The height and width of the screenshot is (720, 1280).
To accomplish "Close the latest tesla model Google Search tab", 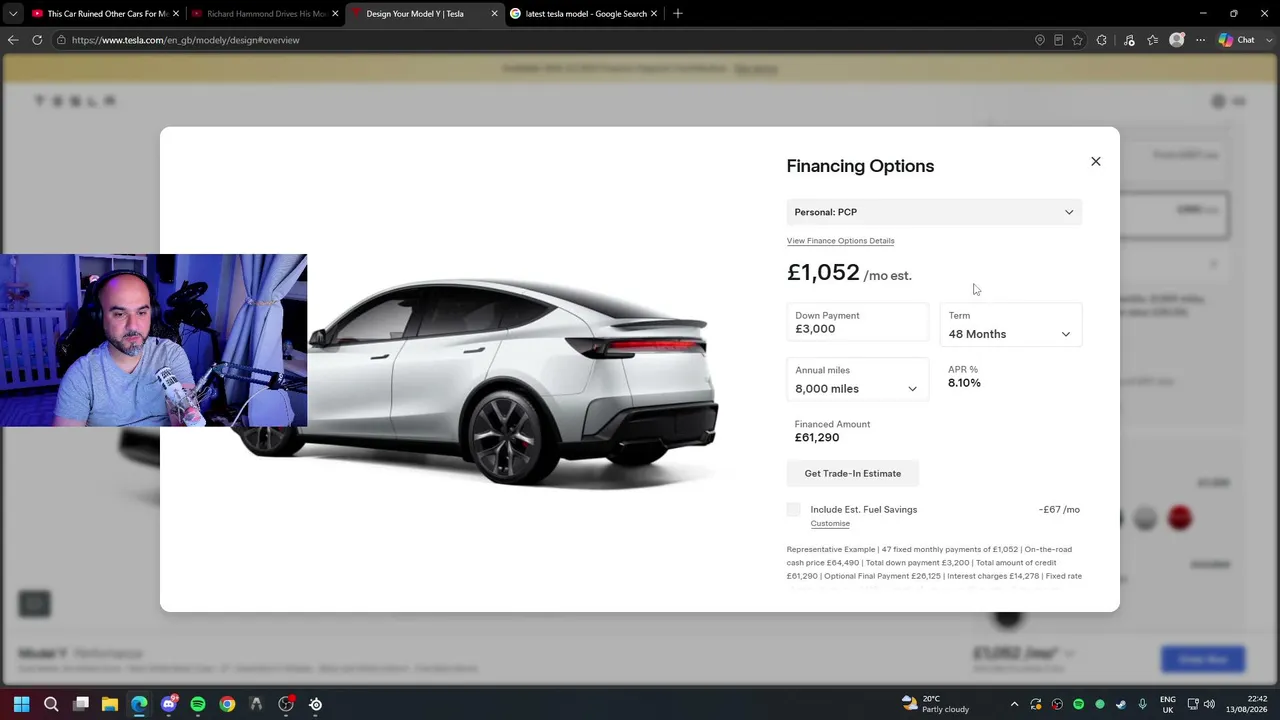I will (654, 14).
